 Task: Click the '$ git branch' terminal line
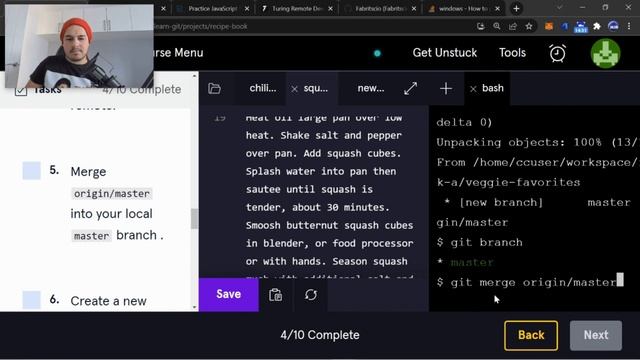[480, 242]
